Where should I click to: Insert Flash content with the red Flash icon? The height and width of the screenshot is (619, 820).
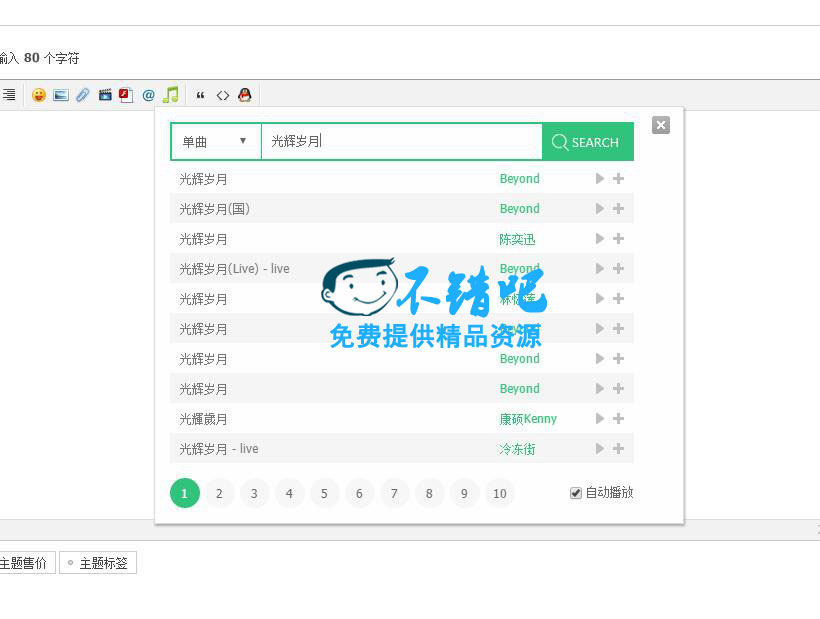click(126, 95)
